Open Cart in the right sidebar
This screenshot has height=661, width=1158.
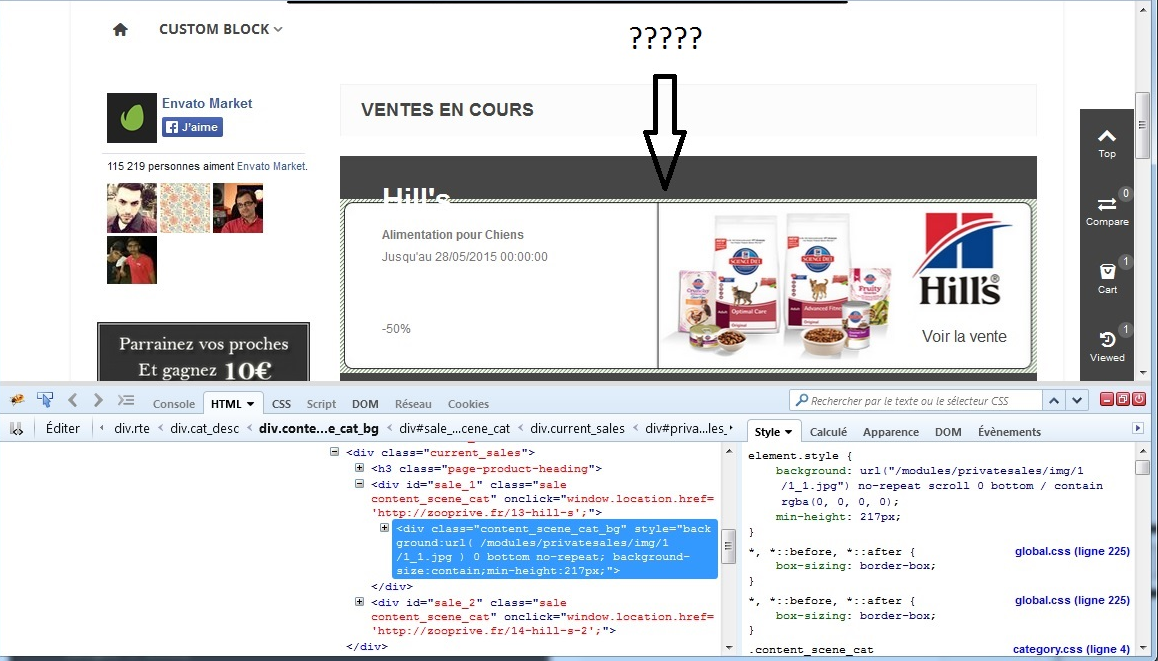click(1106, 279)
